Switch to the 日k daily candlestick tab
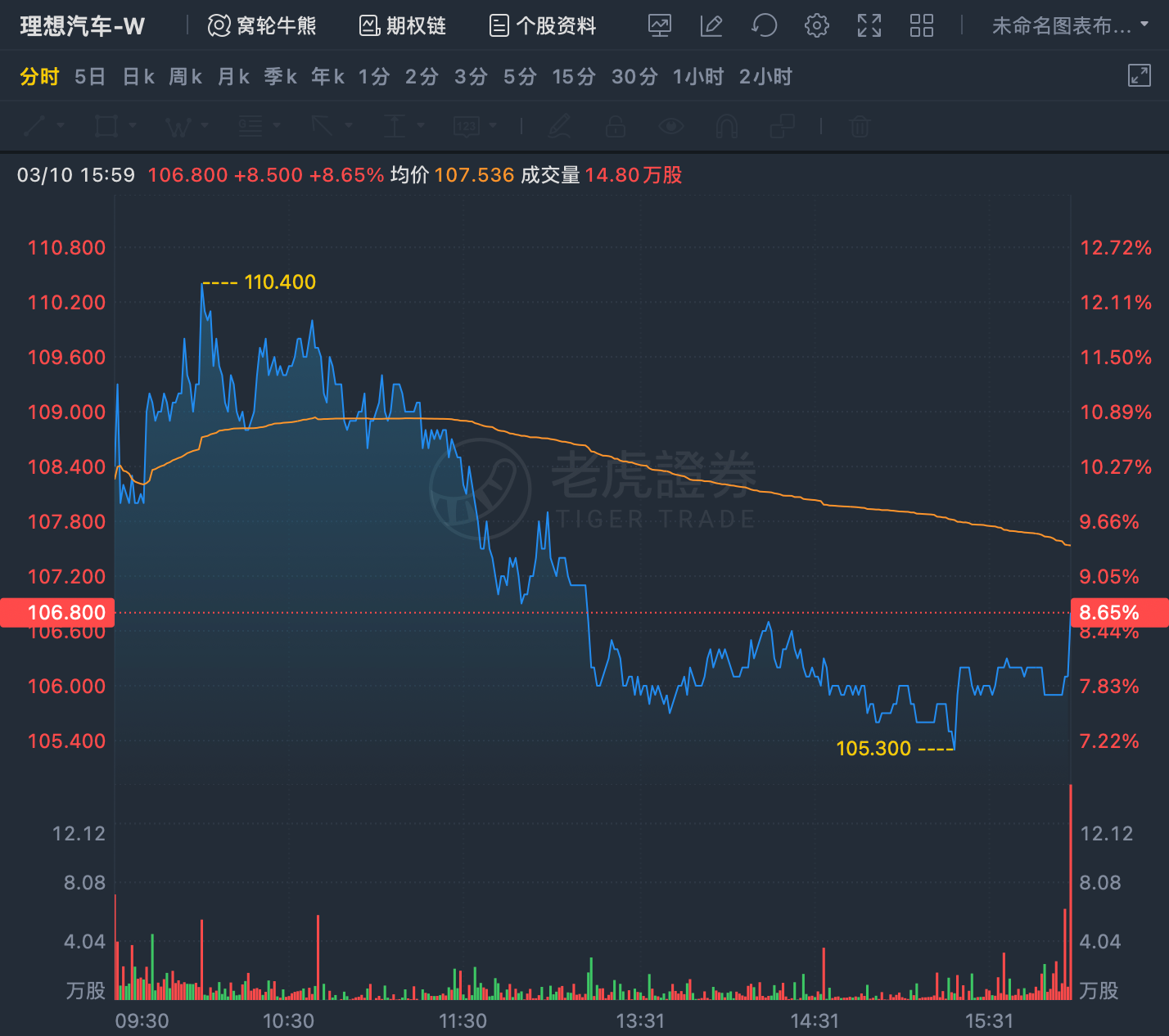The image size is (1169, 1036). [x=138, y=77]
